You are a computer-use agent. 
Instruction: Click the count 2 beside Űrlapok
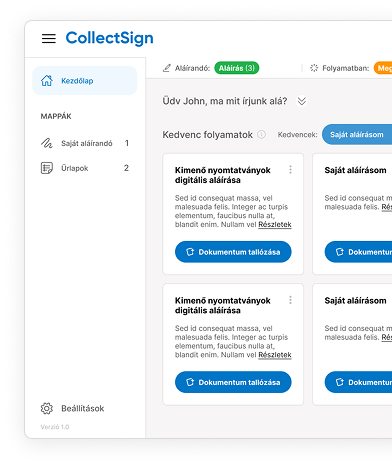pyautogui.click(x=126, y=168)
